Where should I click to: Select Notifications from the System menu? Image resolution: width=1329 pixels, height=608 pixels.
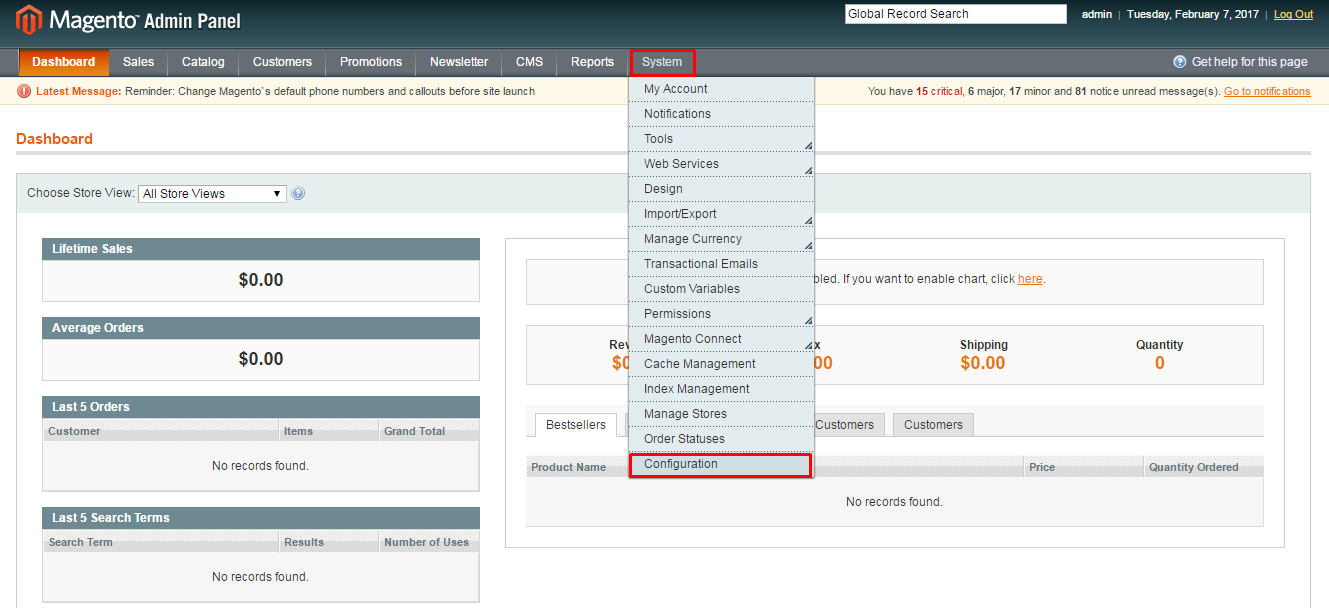click(x=721, y=114)
